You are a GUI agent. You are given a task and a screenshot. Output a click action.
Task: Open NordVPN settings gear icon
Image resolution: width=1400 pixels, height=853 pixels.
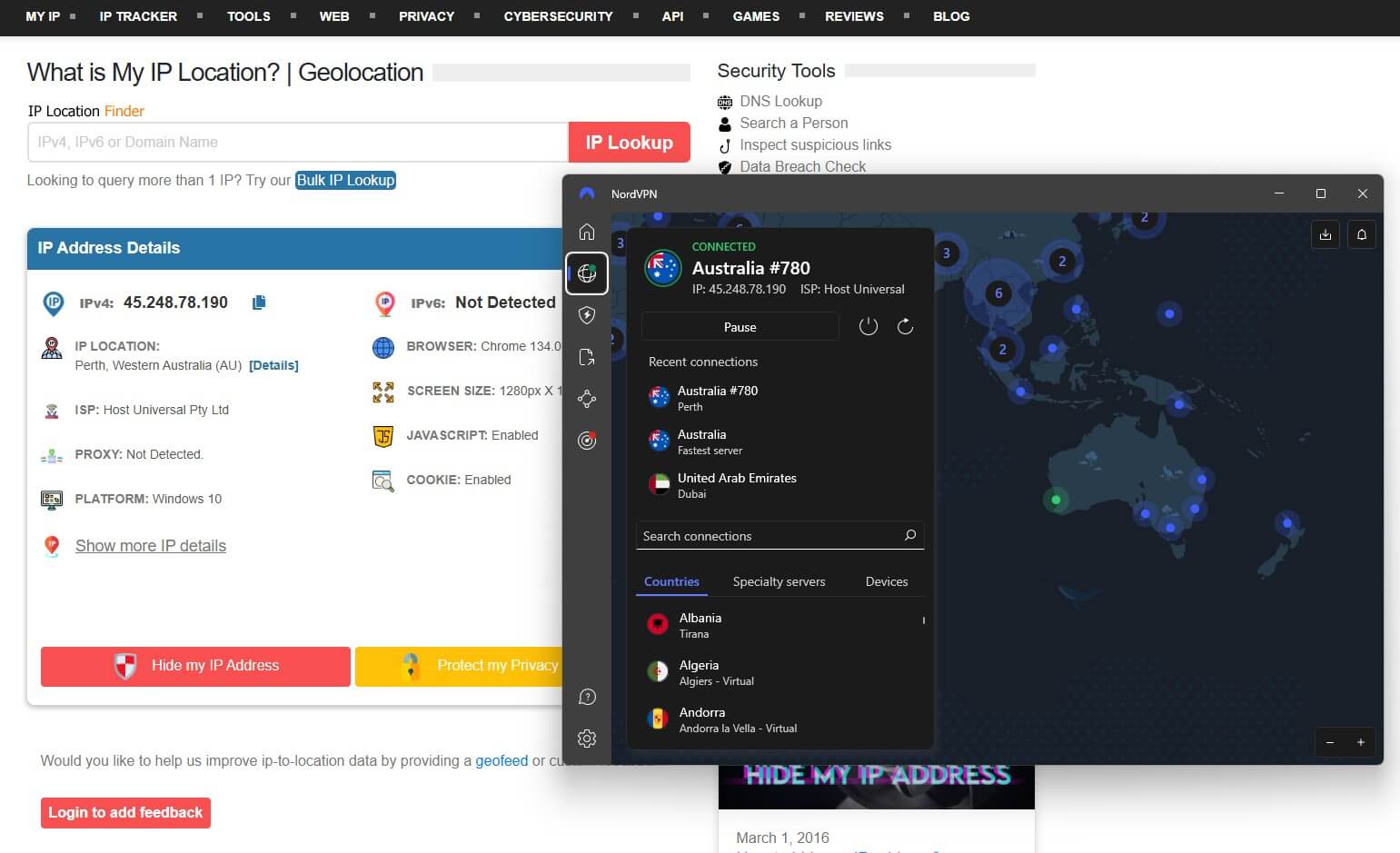587,739
